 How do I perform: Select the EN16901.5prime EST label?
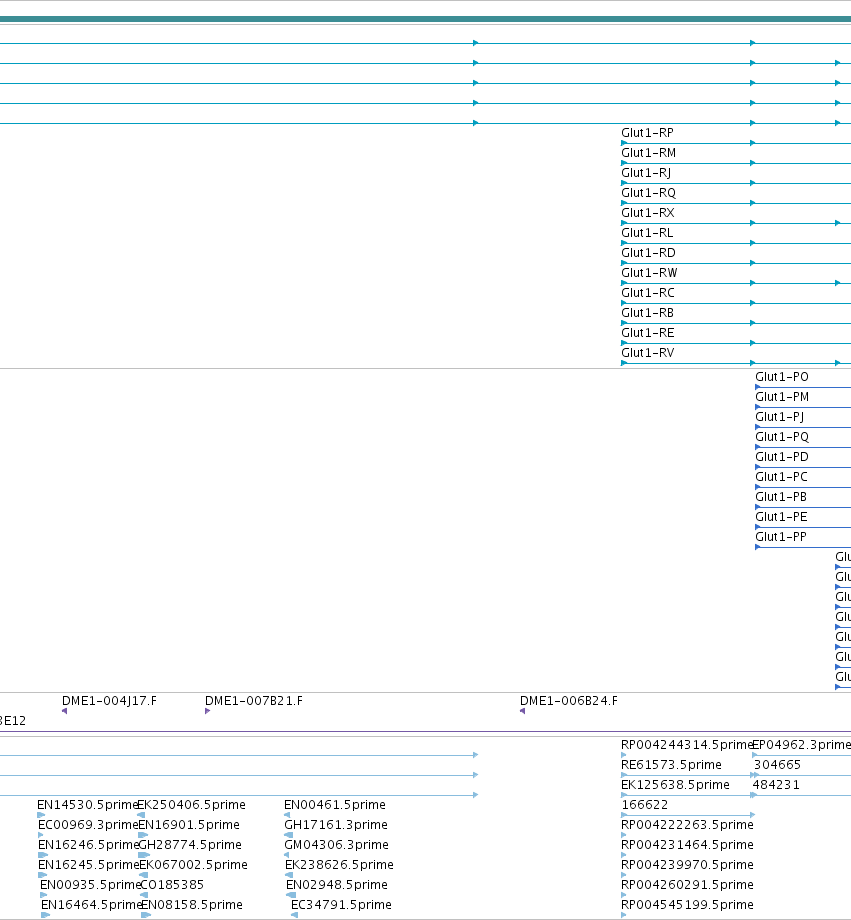(x=189, y=824)
